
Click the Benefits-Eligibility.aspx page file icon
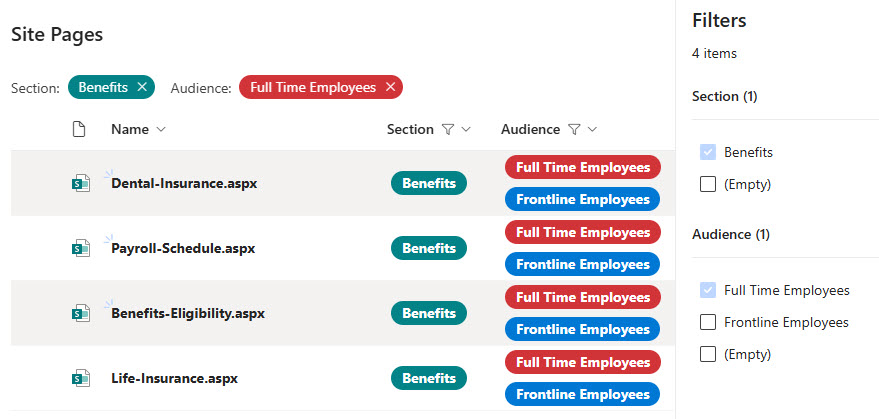(x=81, y=314)
